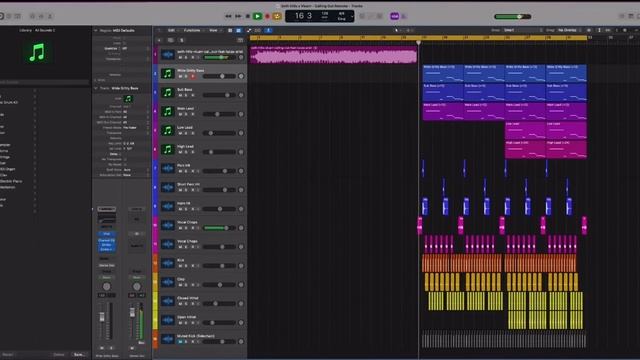Image resolution: width=640 pixels, height=360 pixels.
Task: Toggle the show automation button
Action: 249,30
